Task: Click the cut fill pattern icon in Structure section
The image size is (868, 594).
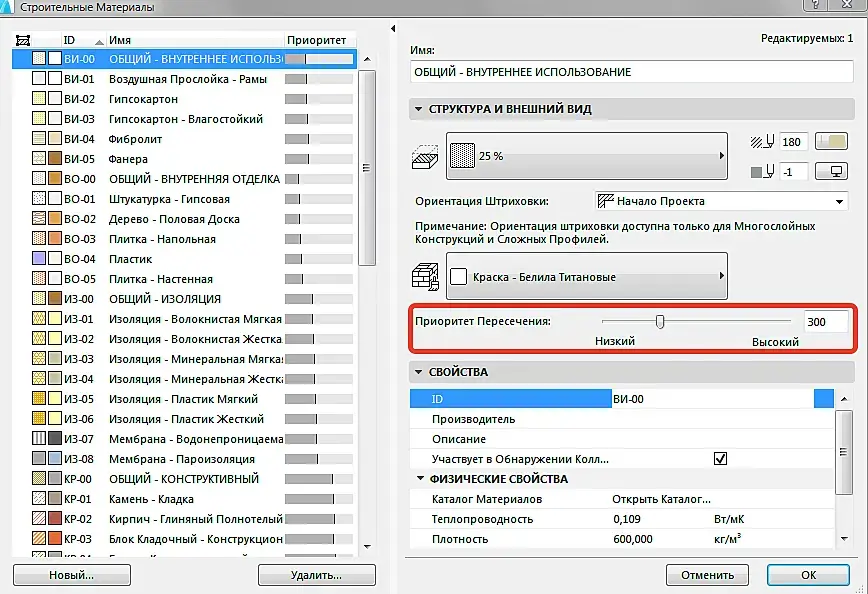Action: point(425,157)
